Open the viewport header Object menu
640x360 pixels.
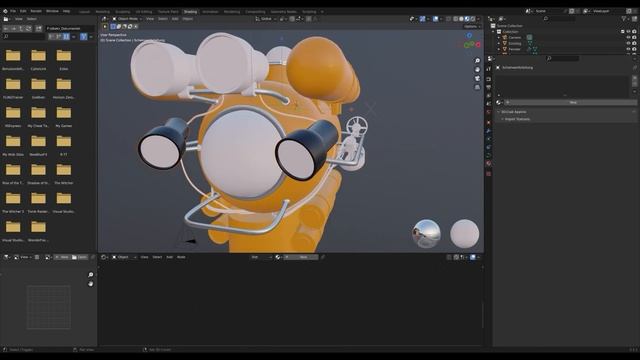[x=188, y=19]
